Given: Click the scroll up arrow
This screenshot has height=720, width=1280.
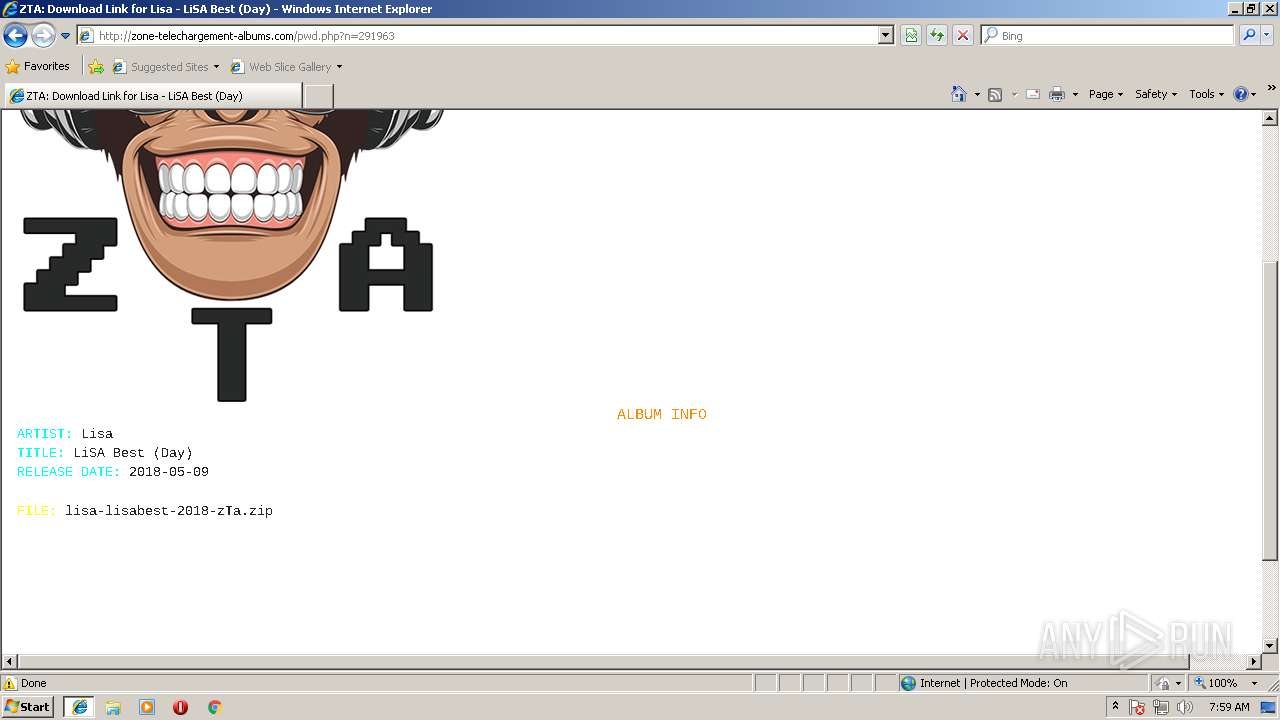Looking at the screenshot, I should pos(1270,118).
